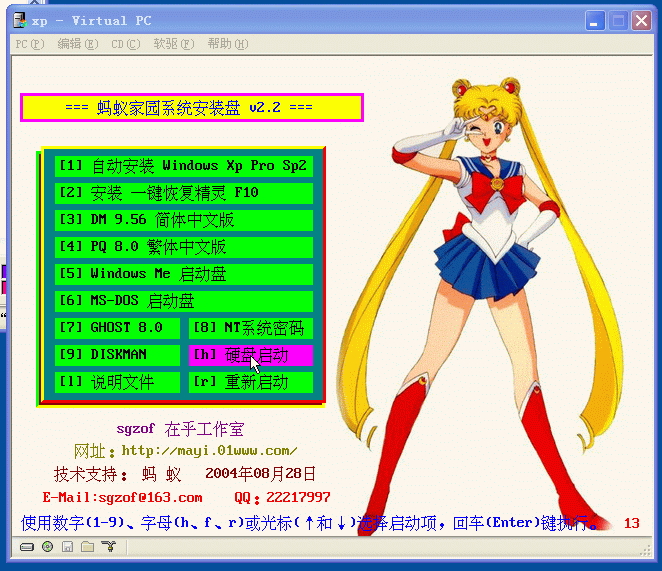Click the countdown number 13

click(632, 523)
